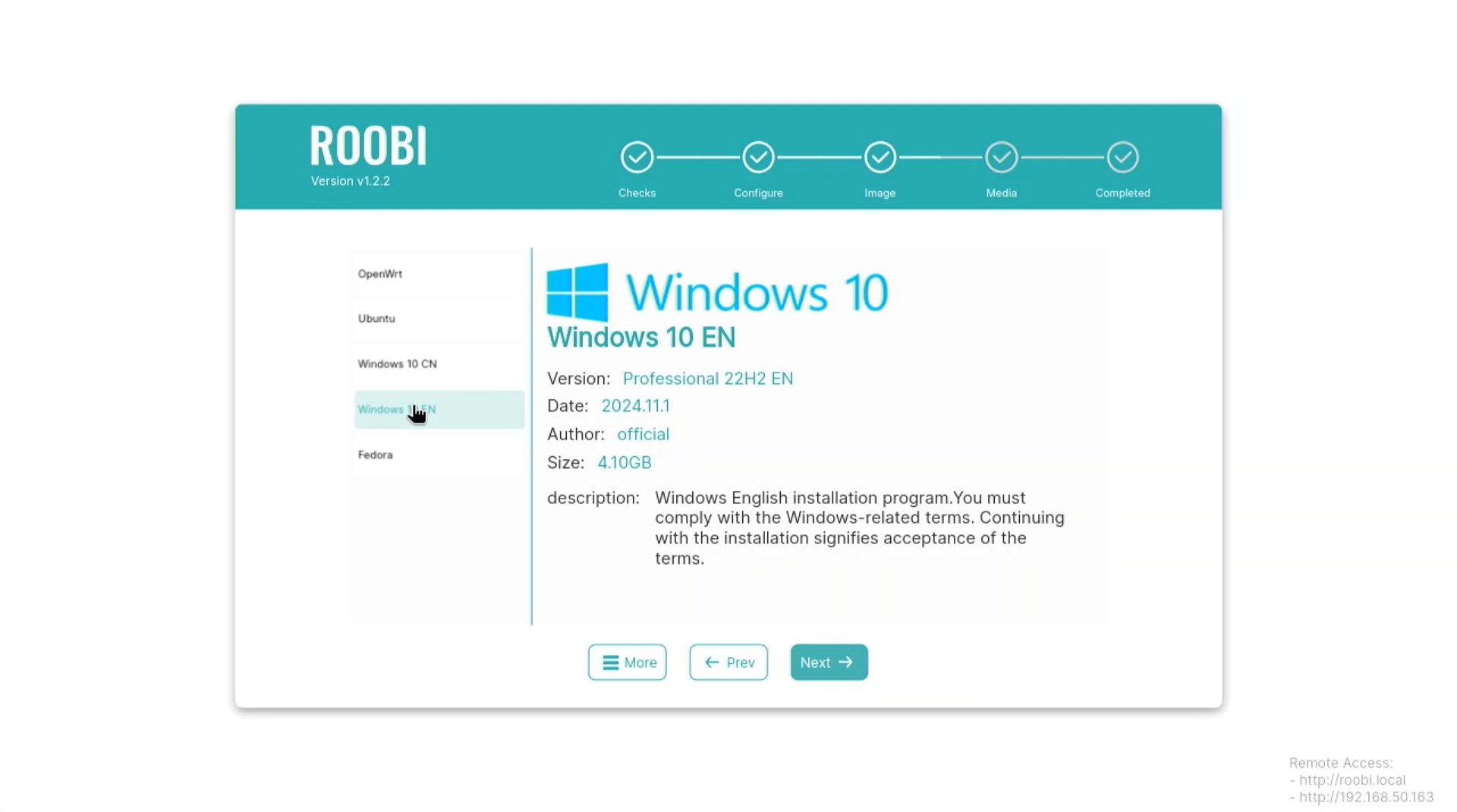Screen dimensions: 1457x812
Task: Click the date value 2024.11.1
Action: coord(636,406)
